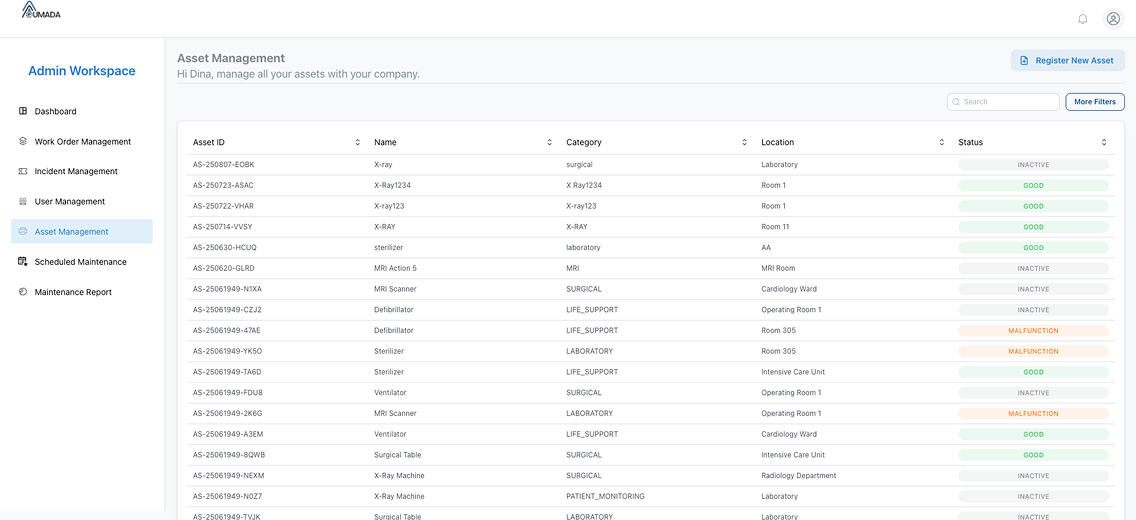Open Asset Management menu item
This screenshot has width=1136, height=520.
point(71,232)
